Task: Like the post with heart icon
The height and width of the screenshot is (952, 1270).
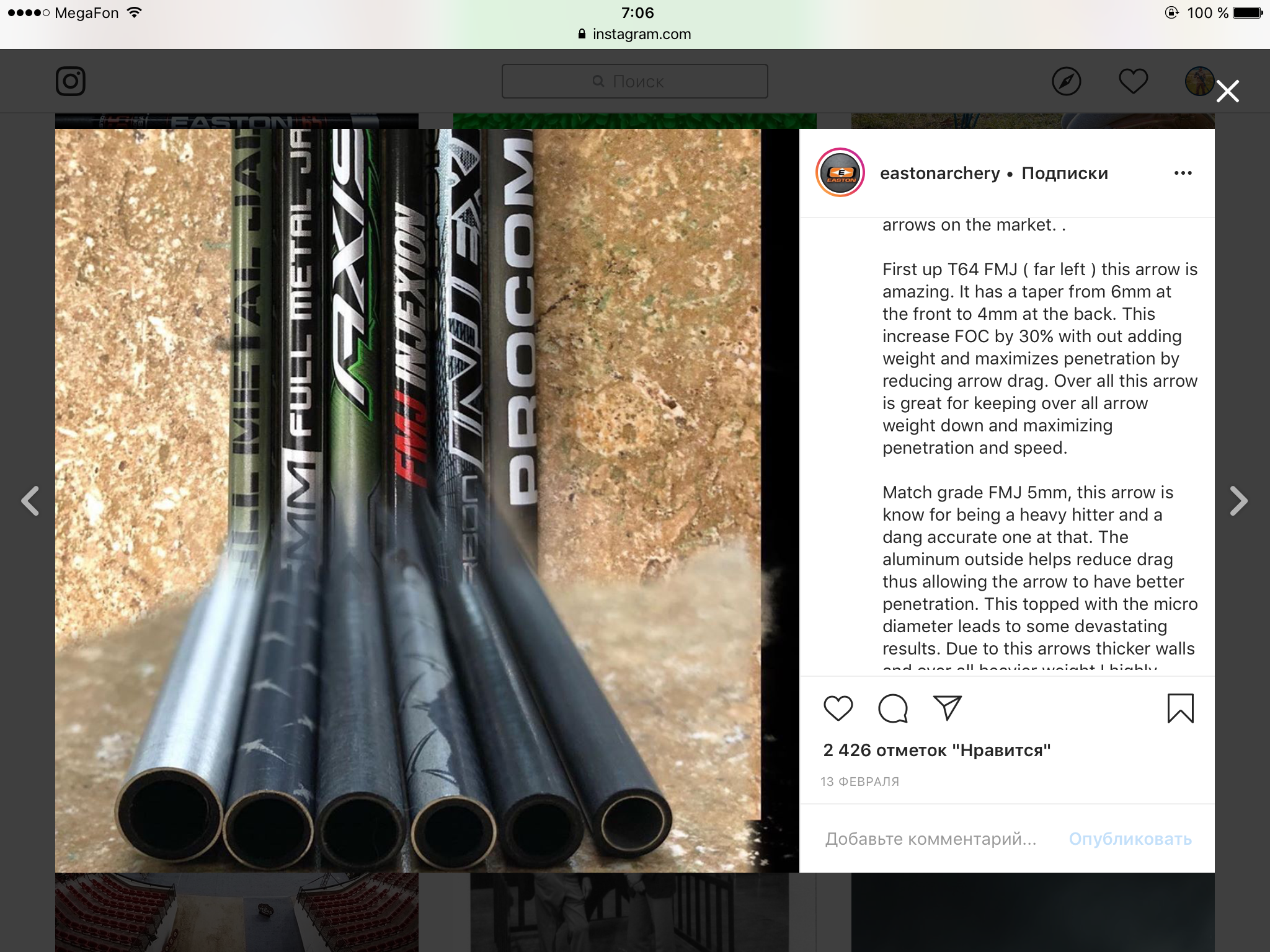Action: tap(838, 708)
